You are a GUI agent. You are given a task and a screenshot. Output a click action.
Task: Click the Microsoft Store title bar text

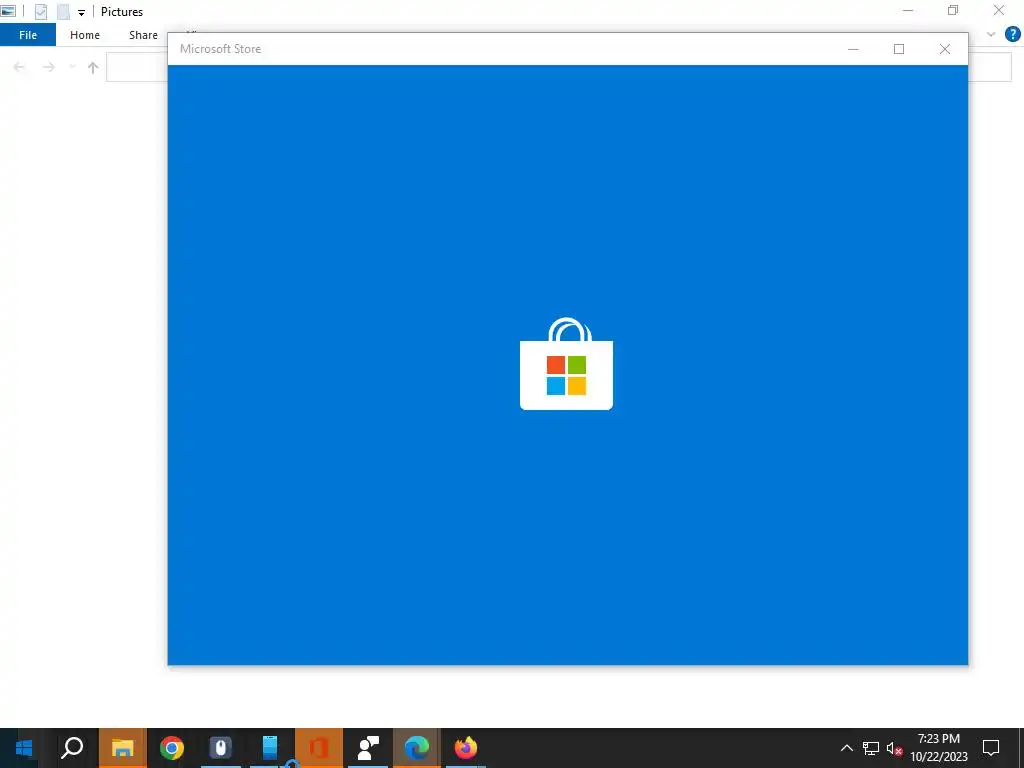coord(220,49)
